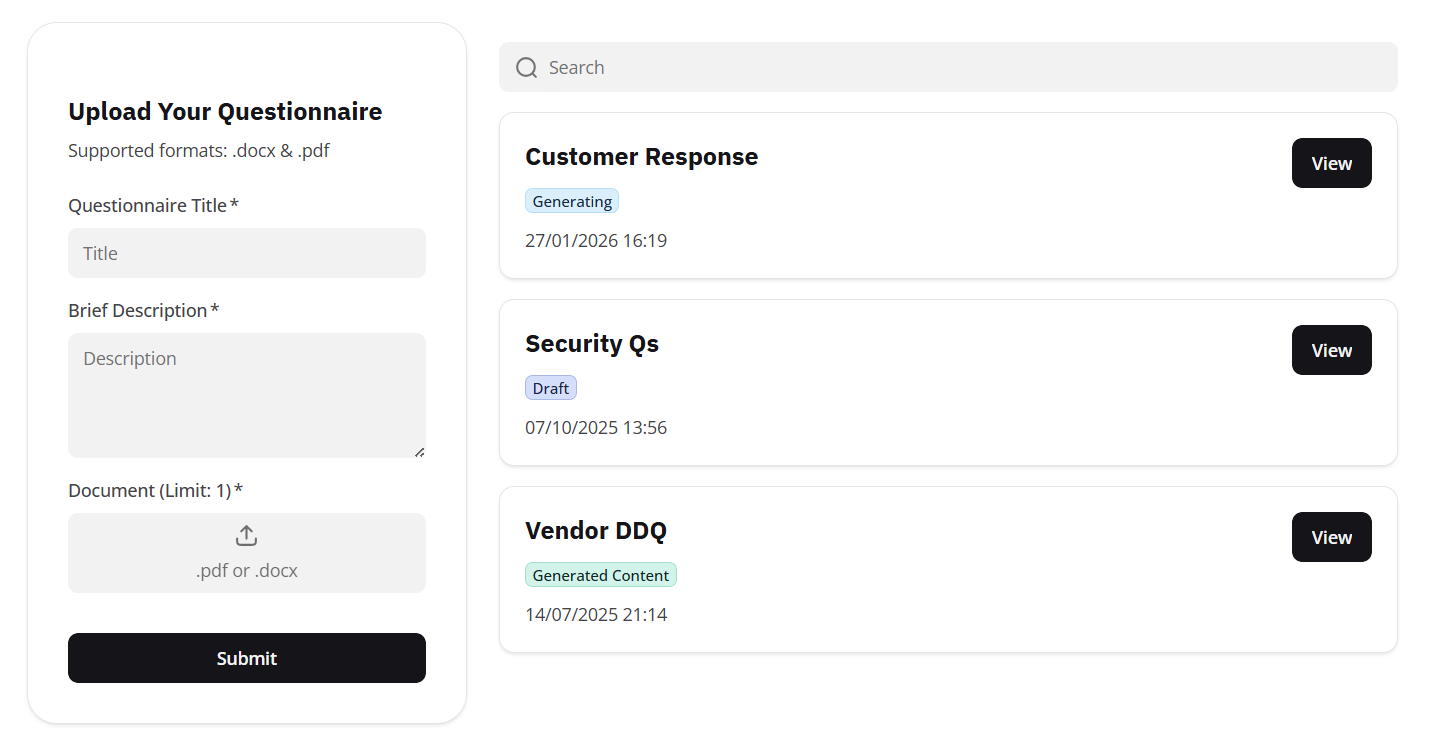Click the Questionnaire Title label
Viewport: 1430px width, 743px height.
[x=148, y=205]
